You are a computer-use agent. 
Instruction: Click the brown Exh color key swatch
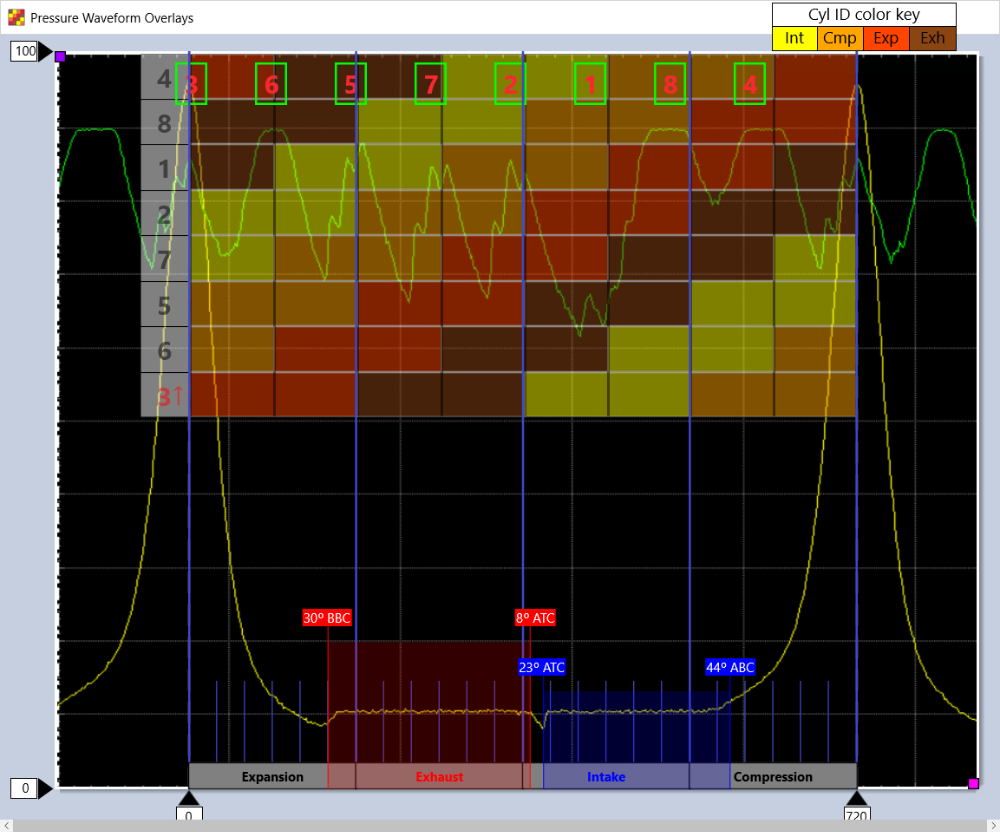[x=932, y=39]
